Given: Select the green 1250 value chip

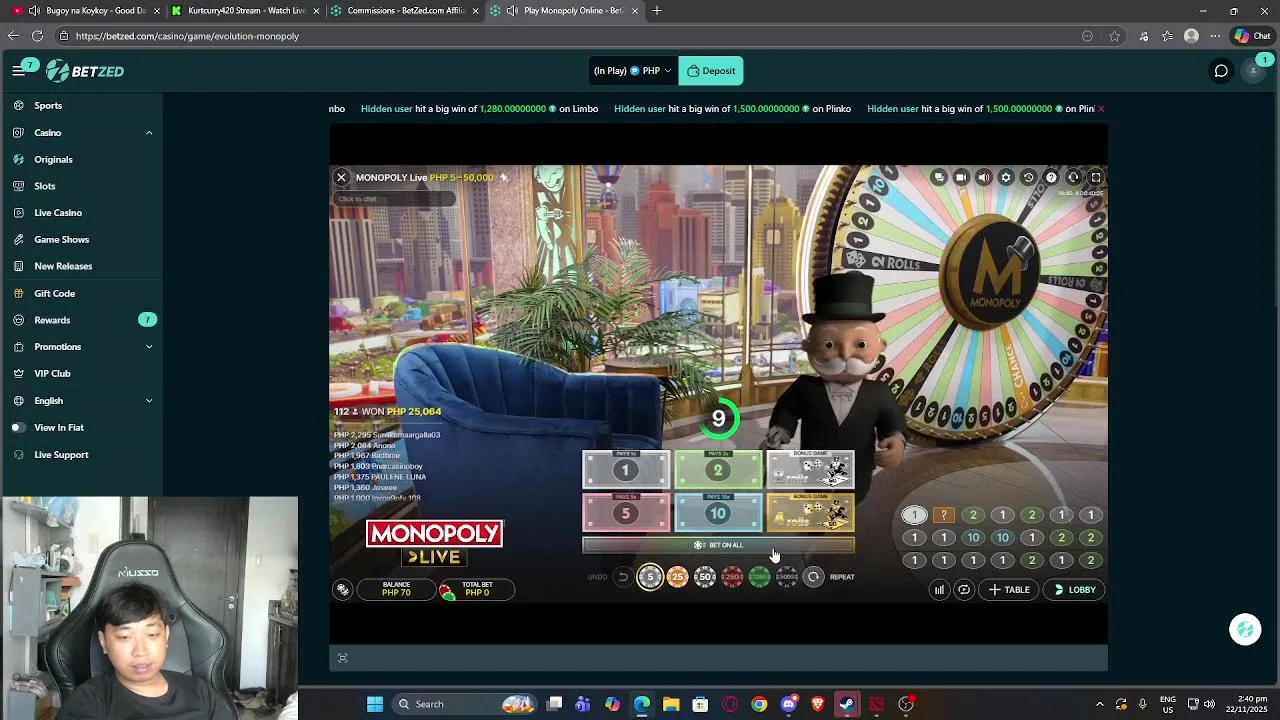Looking at the screenshot, I should 759,577.
